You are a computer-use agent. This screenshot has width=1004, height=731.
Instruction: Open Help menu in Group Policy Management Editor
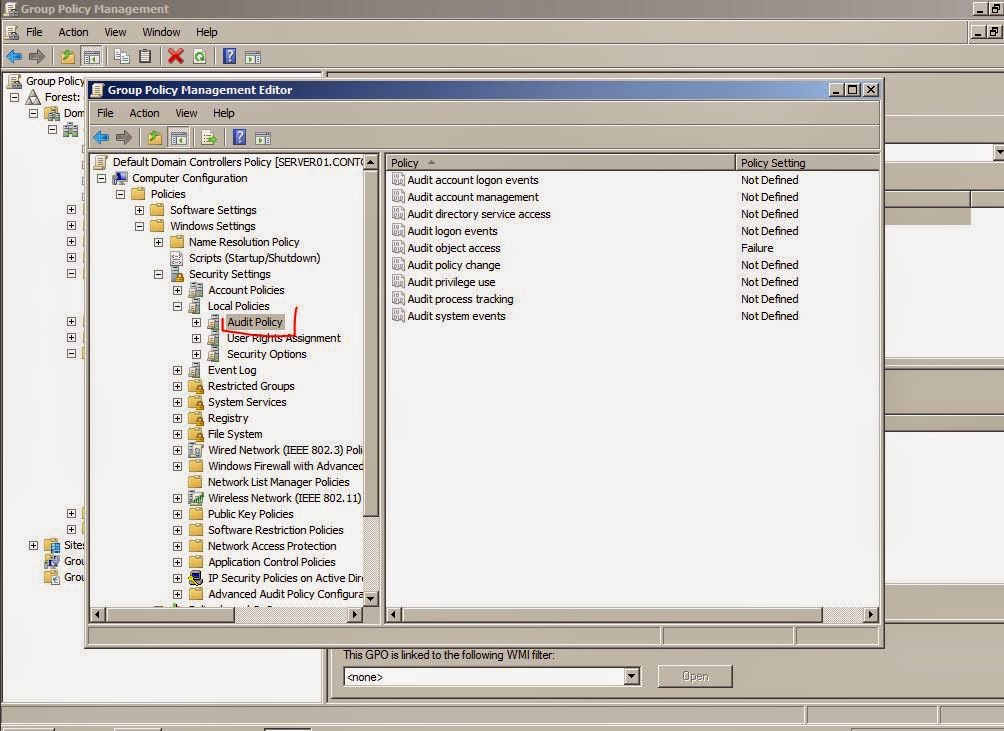pyautogui.click(x=223, y=113)
